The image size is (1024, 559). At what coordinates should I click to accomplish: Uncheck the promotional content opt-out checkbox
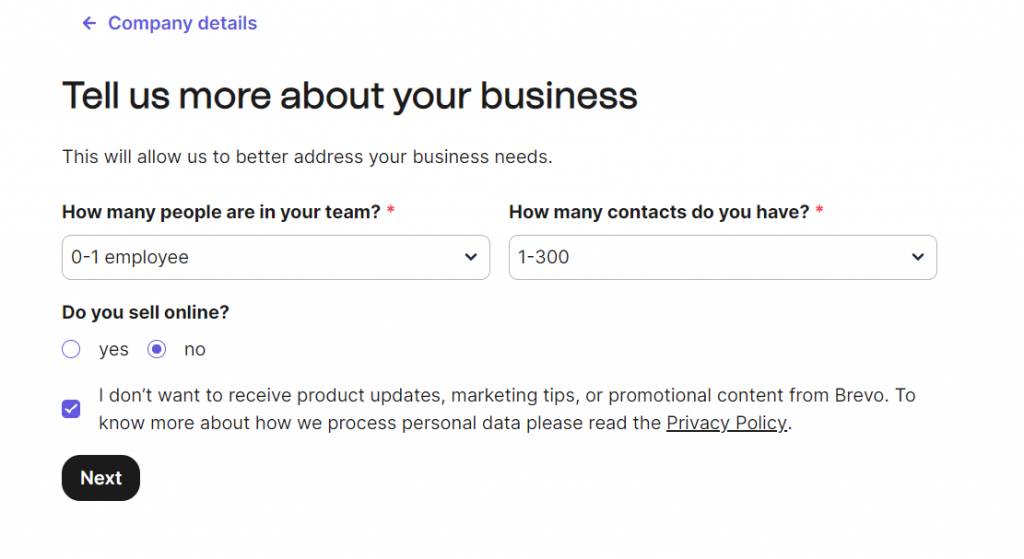click(71, 408)
